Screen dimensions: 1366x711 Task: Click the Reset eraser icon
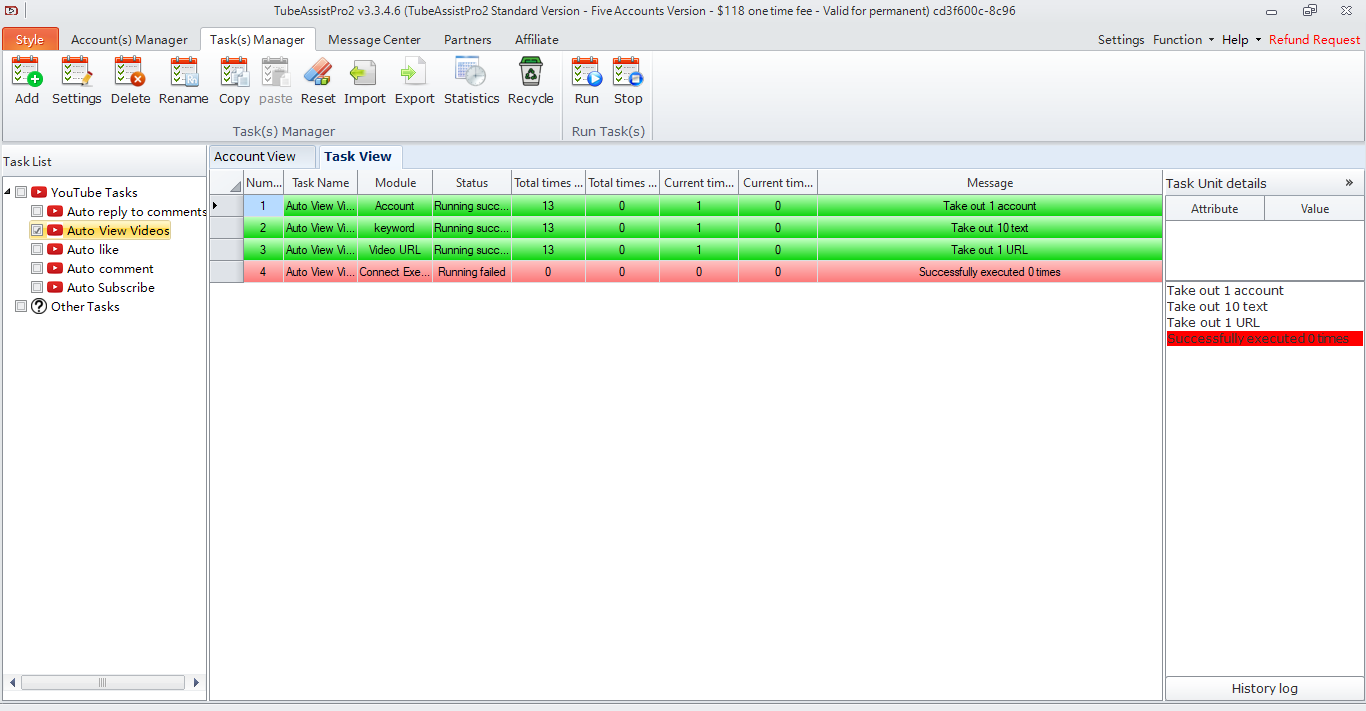pyautogui.click(x=318, y=74)
